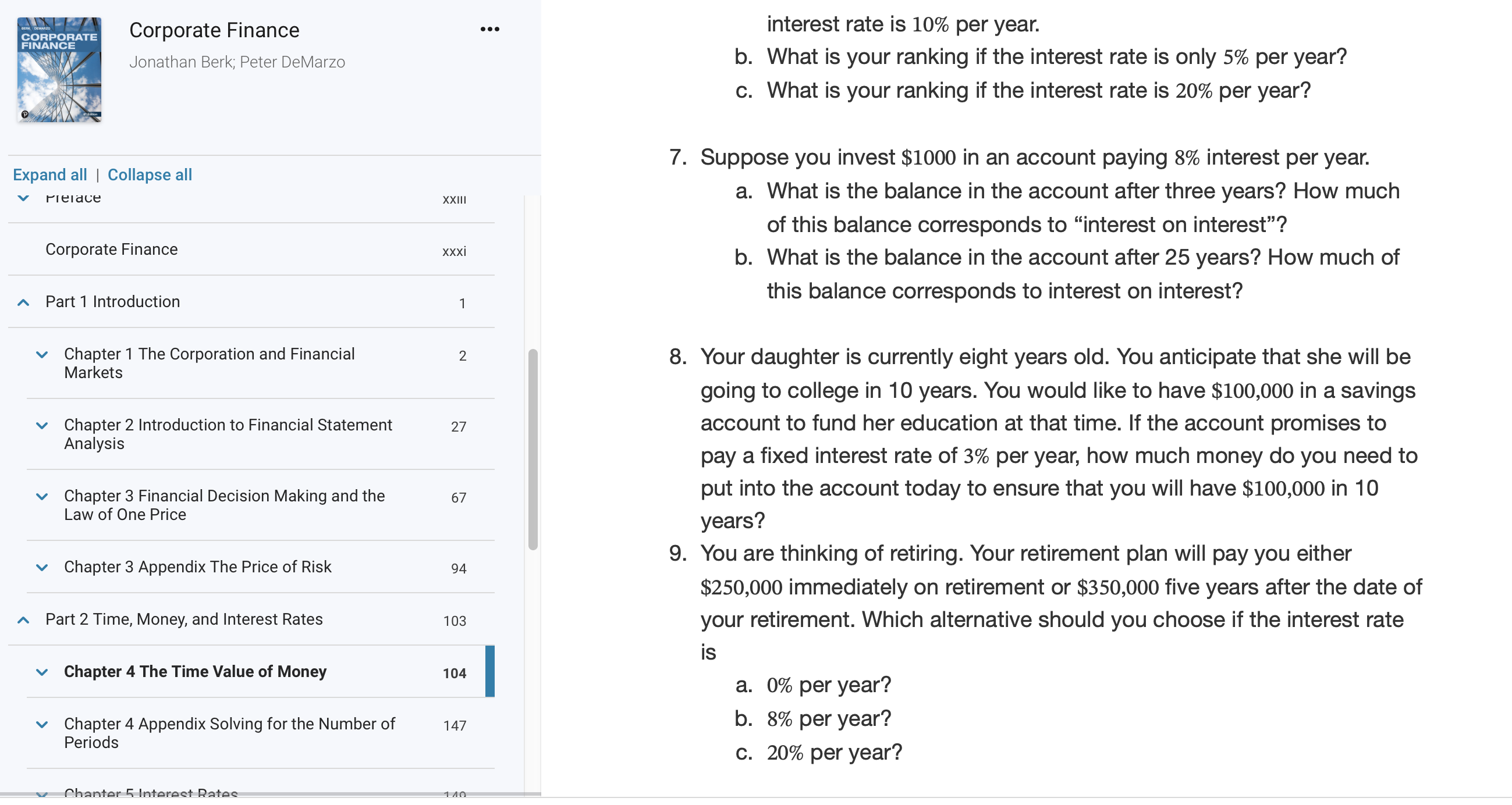Open Chapter 3 Appendix The Price of Risk
This screenshot has width=1512, height=805.
coord(198,567)
